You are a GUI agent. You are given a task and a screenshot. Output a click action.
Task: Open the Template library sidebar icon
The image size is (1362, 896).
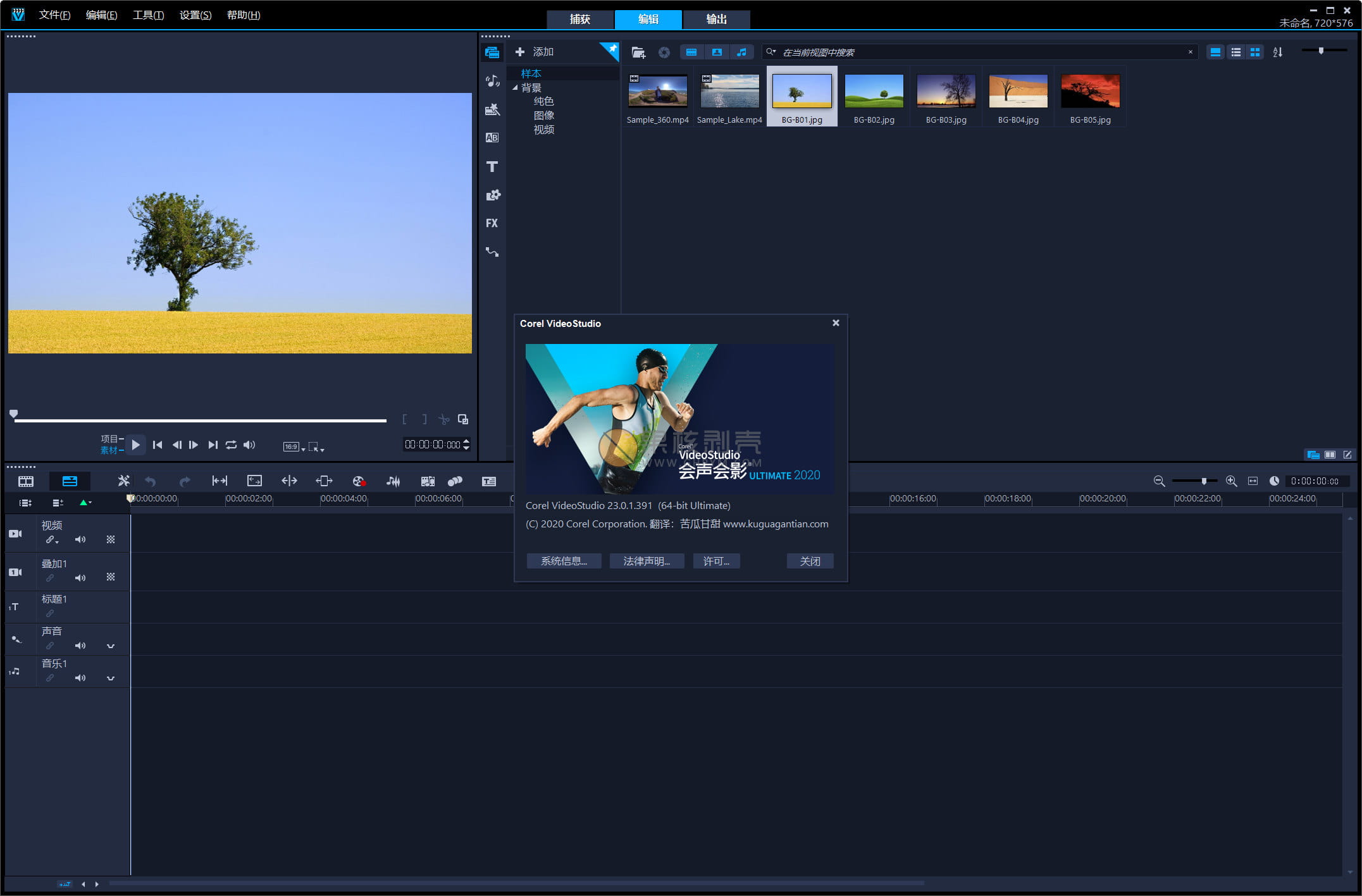[492, 109]
